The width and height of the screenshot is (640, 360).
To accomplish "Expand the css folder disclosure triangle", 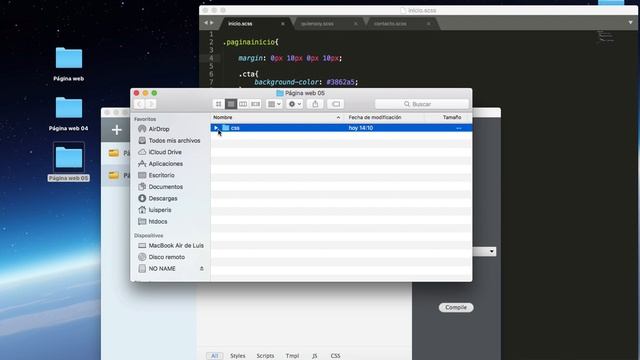I will (x=216, y=128).
